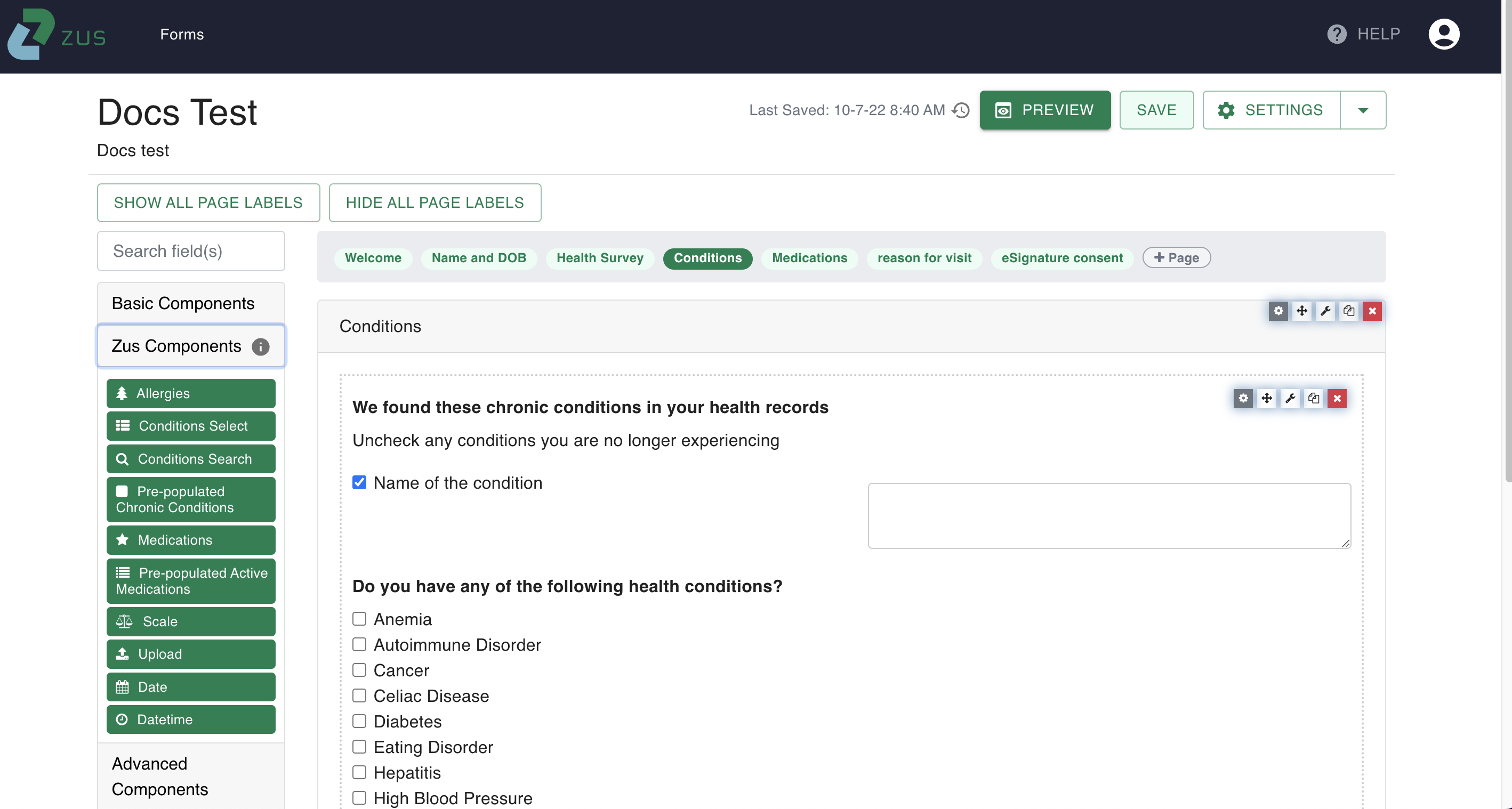Click the Zus Components info icon
The width and height of the screenshot is (1512, 809).
(261, 347)
